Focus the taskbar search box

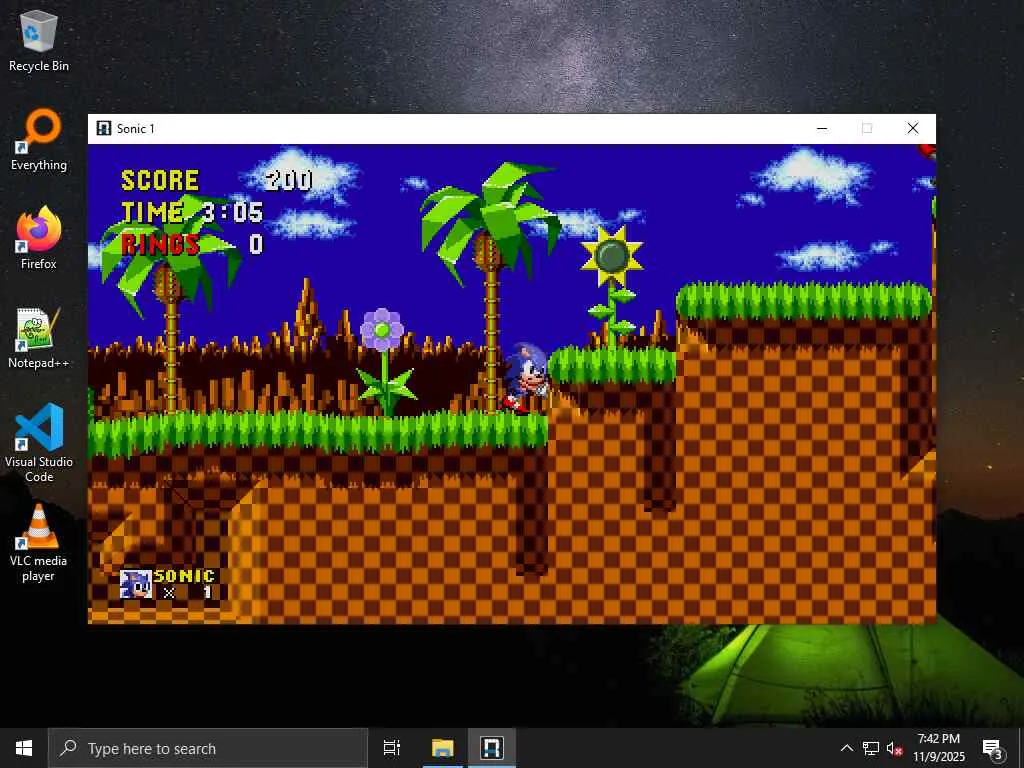(x=208, y=748)
